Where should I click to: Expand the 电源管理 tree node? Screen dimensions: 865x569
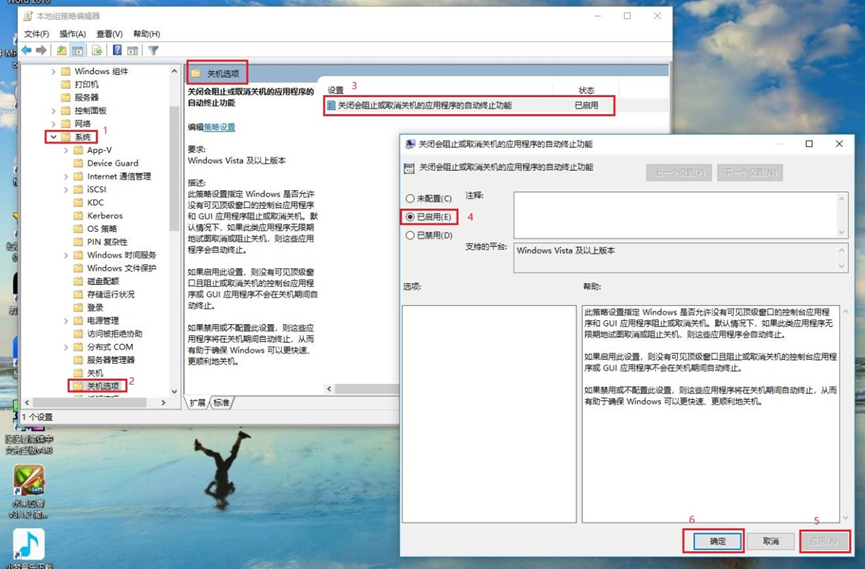tap(66, 321)
